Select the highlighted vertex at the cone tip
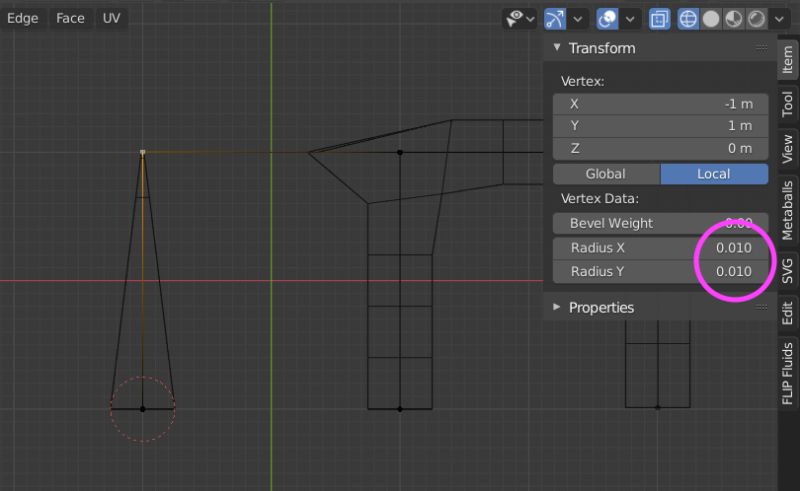The image size is (800, 491). [x=143, y=152]
